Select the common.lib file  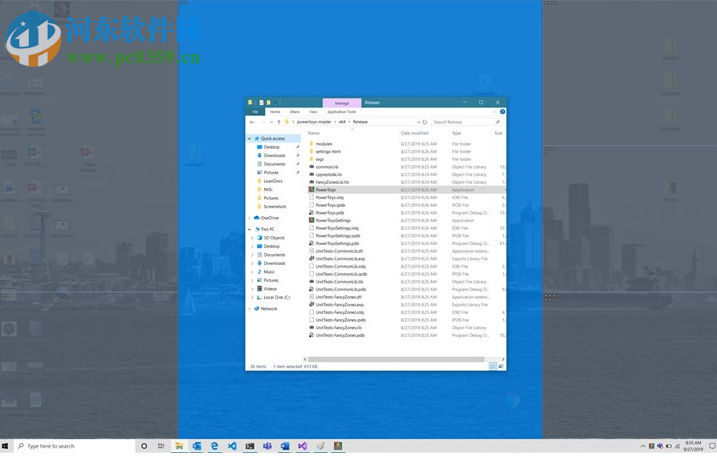[x=326, y=167]
